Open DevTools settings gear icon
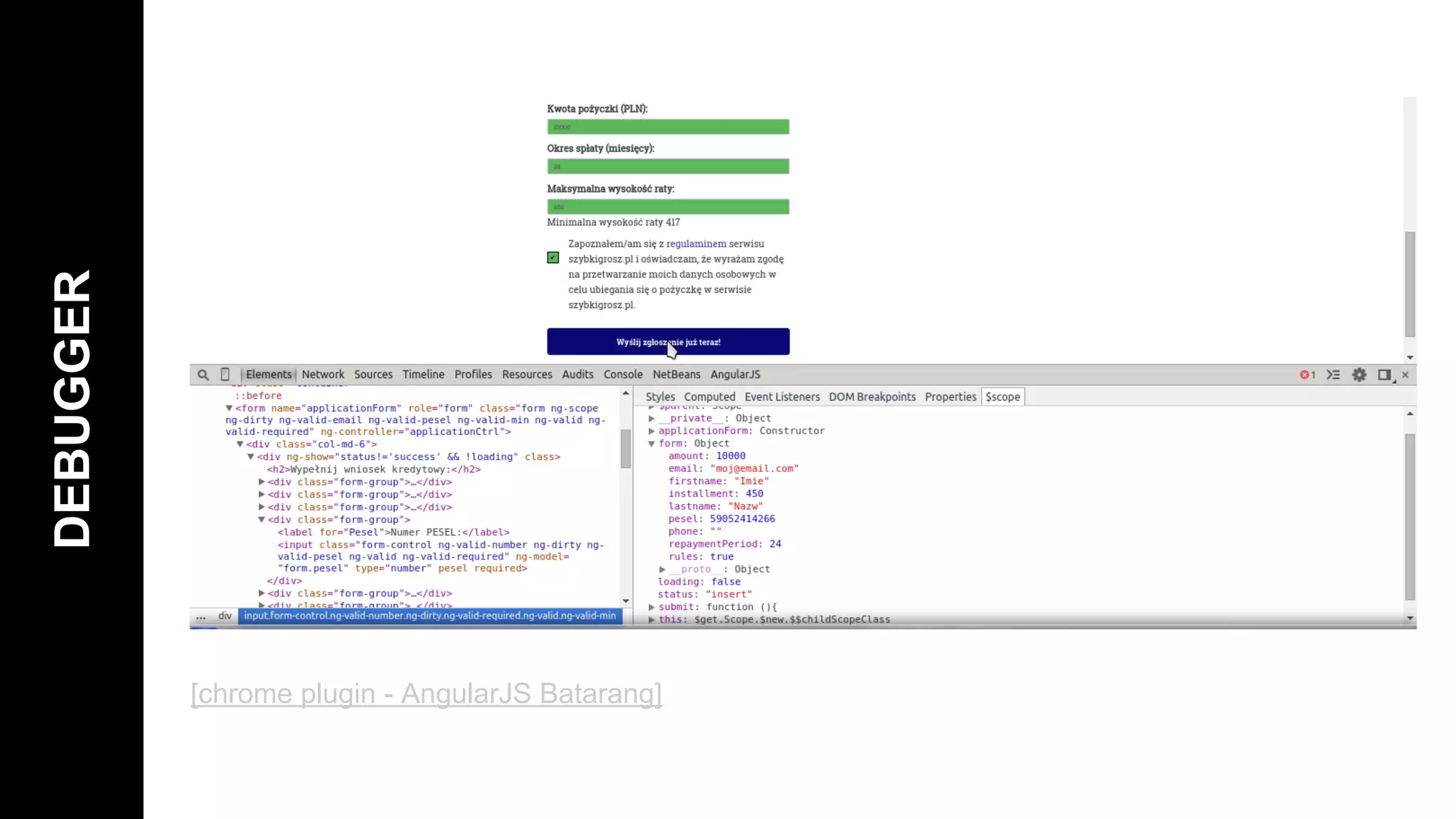The height and width of the screenshot is (819, 1456). coord(1359,375)
